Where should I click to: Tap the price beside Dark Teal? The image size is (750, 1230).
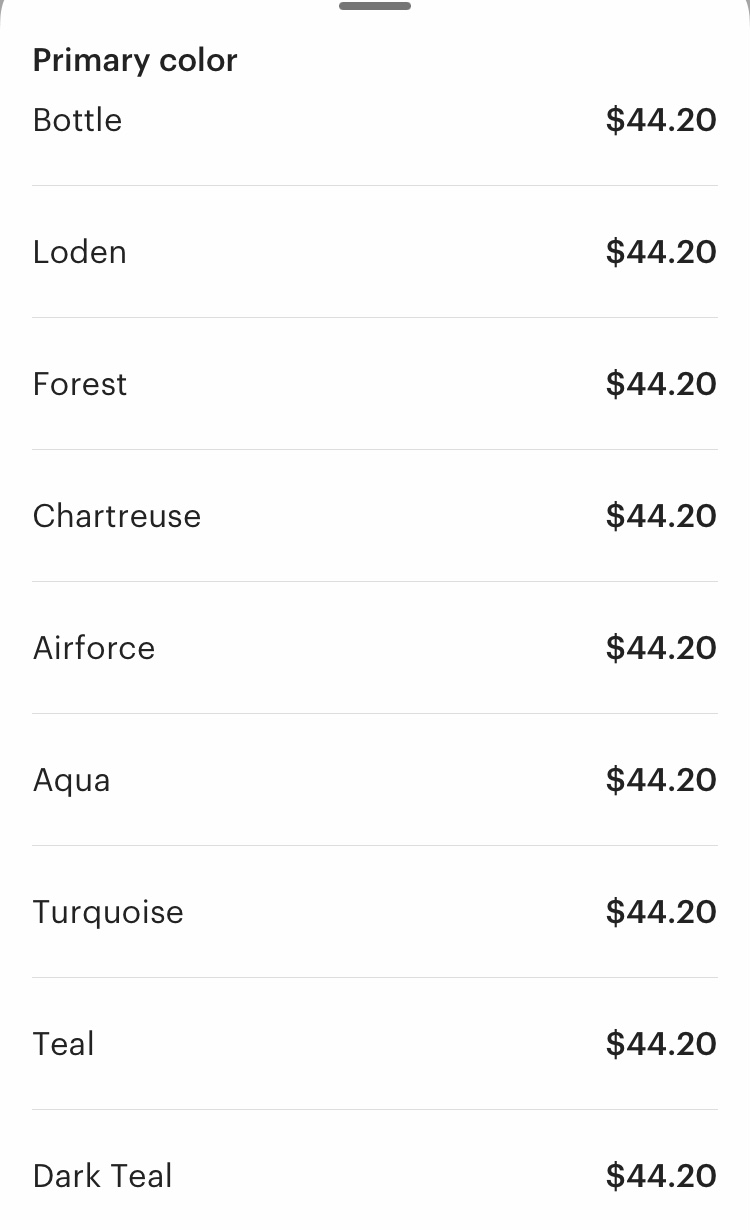pyautogui.click(x=661, y=1176)
